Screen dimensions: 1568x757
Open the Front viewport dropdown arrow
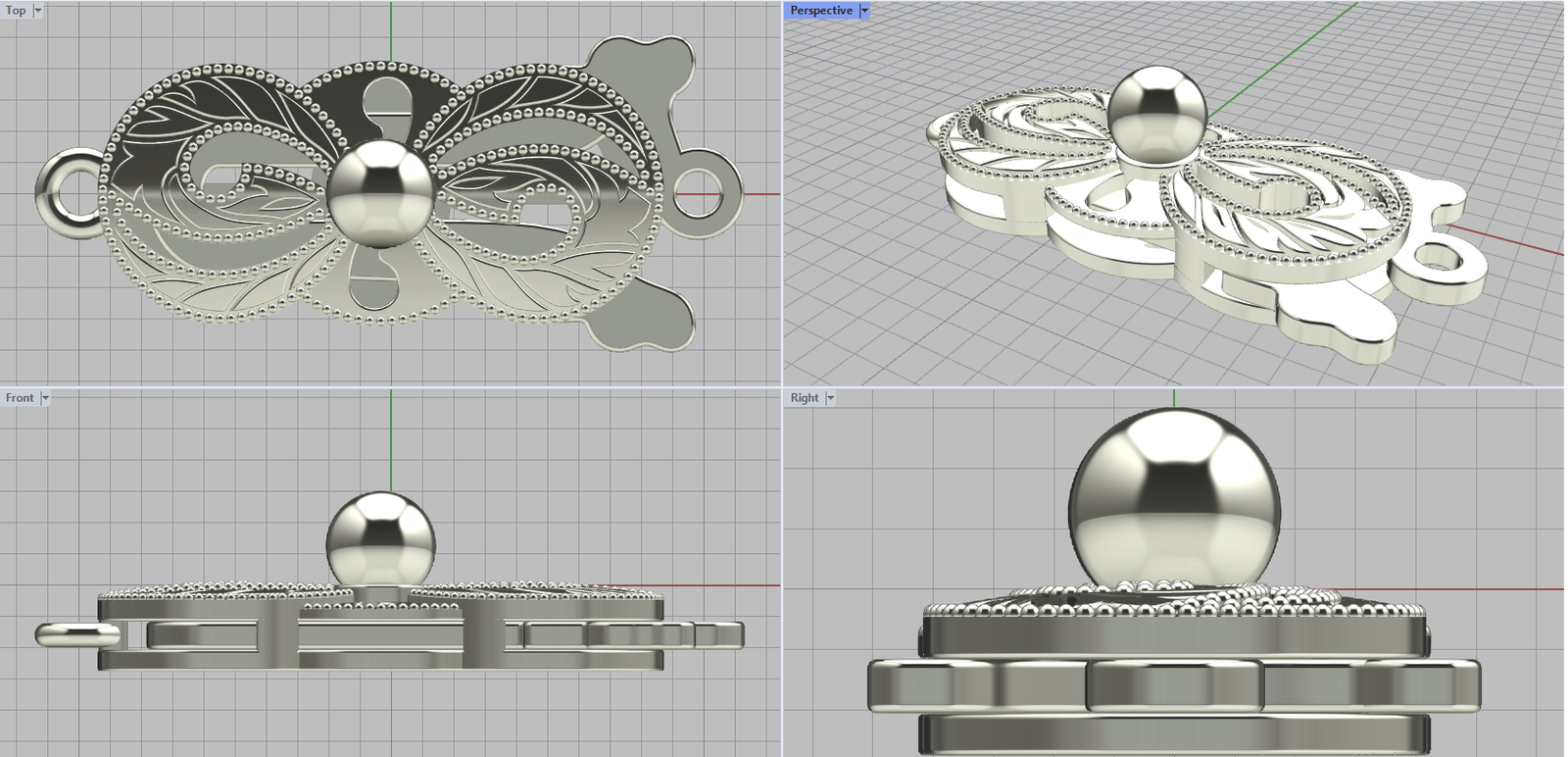pyautogui.click(x=45, y=397)
